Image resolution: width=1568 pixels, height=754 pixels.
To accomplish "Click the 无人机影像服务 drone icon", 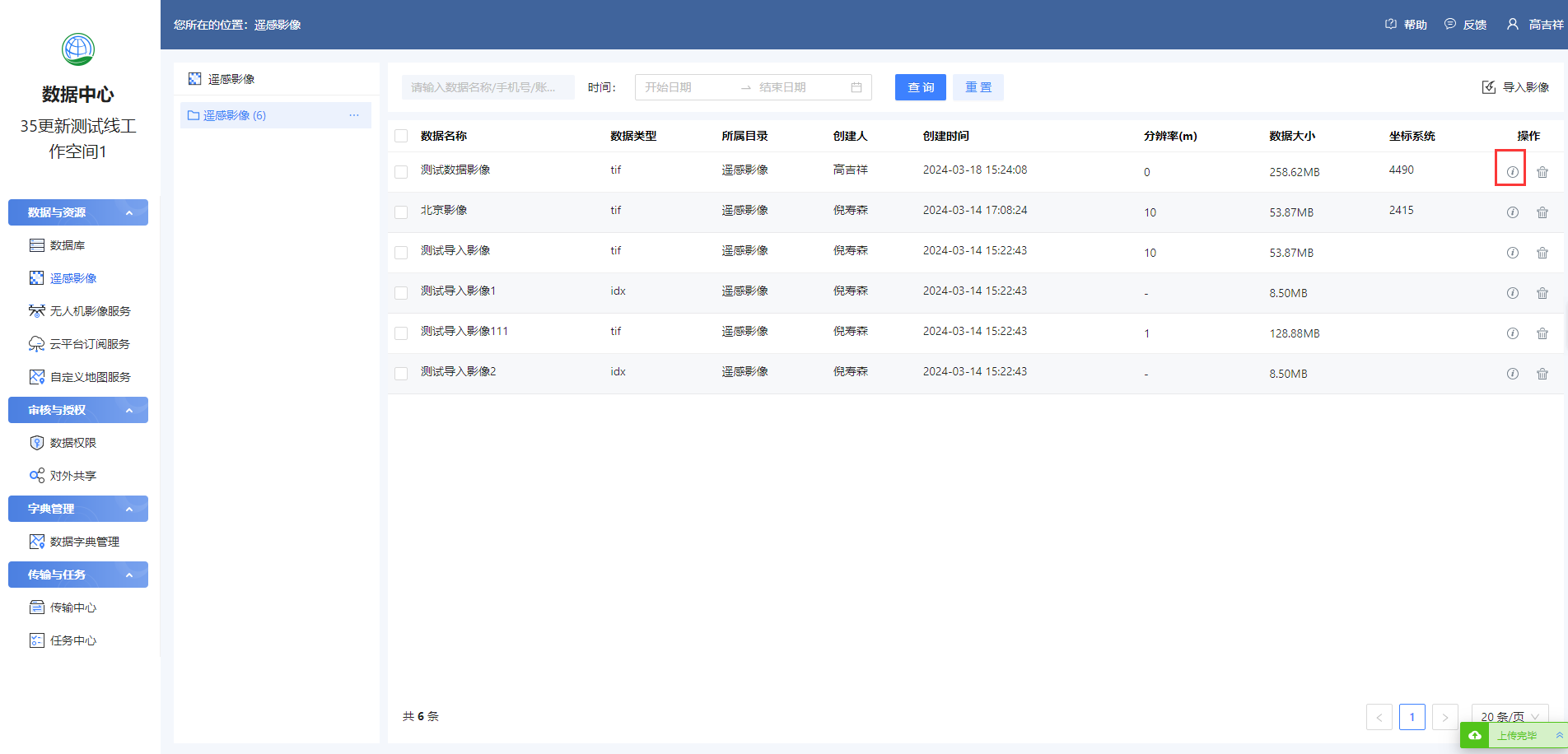I will (x=37, y=311).
